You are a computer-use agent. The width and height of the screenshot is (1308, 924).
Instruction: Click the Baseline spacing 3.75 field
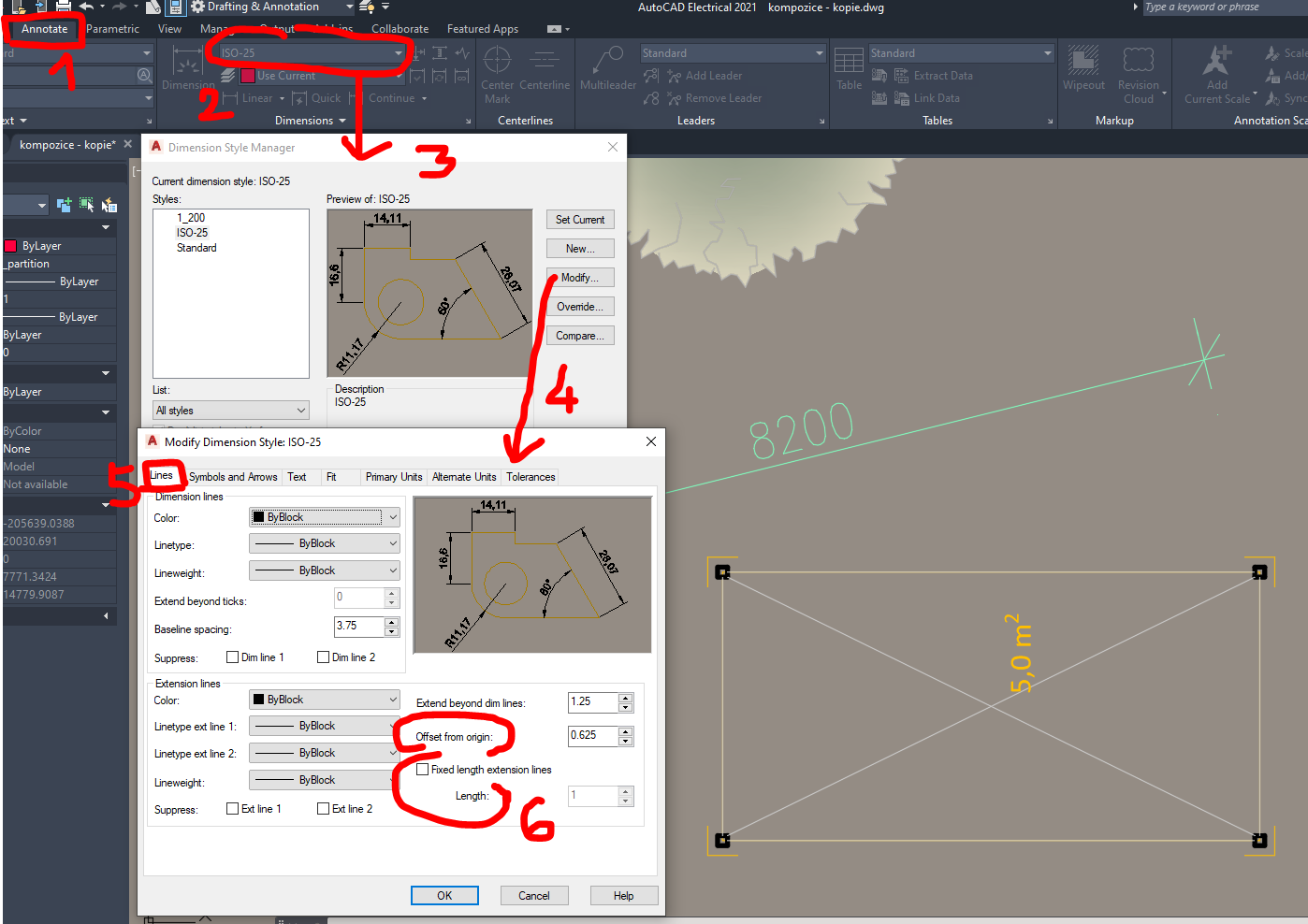click(359, 626)
